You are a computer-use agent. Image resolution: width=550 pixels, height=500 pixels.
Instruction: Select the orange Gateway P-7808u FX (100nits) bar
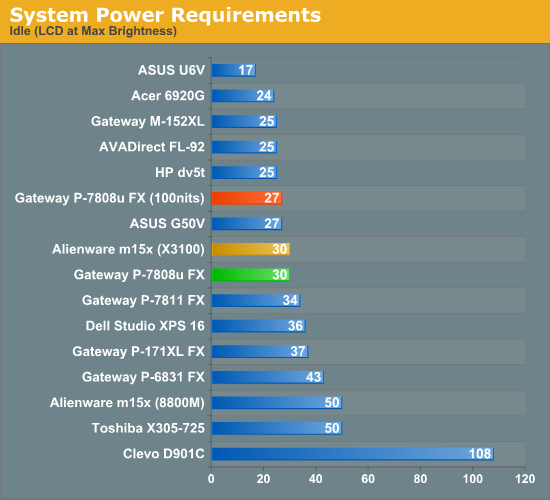point(247,198)
